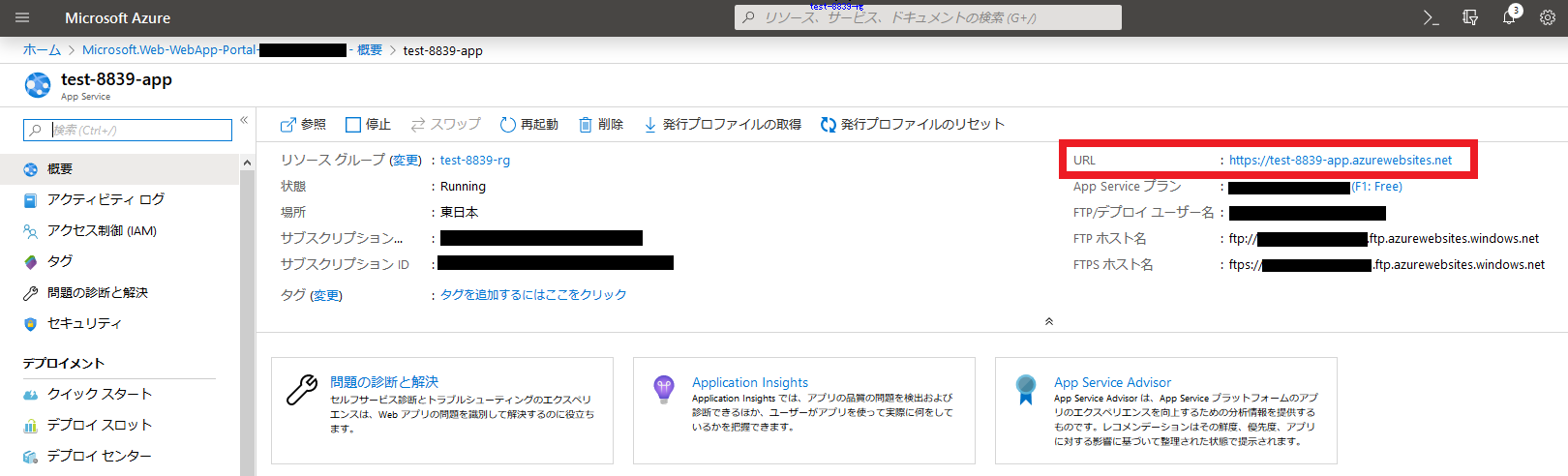Click タグを追加するにはここをクリック link

click(x=533, y=295)
